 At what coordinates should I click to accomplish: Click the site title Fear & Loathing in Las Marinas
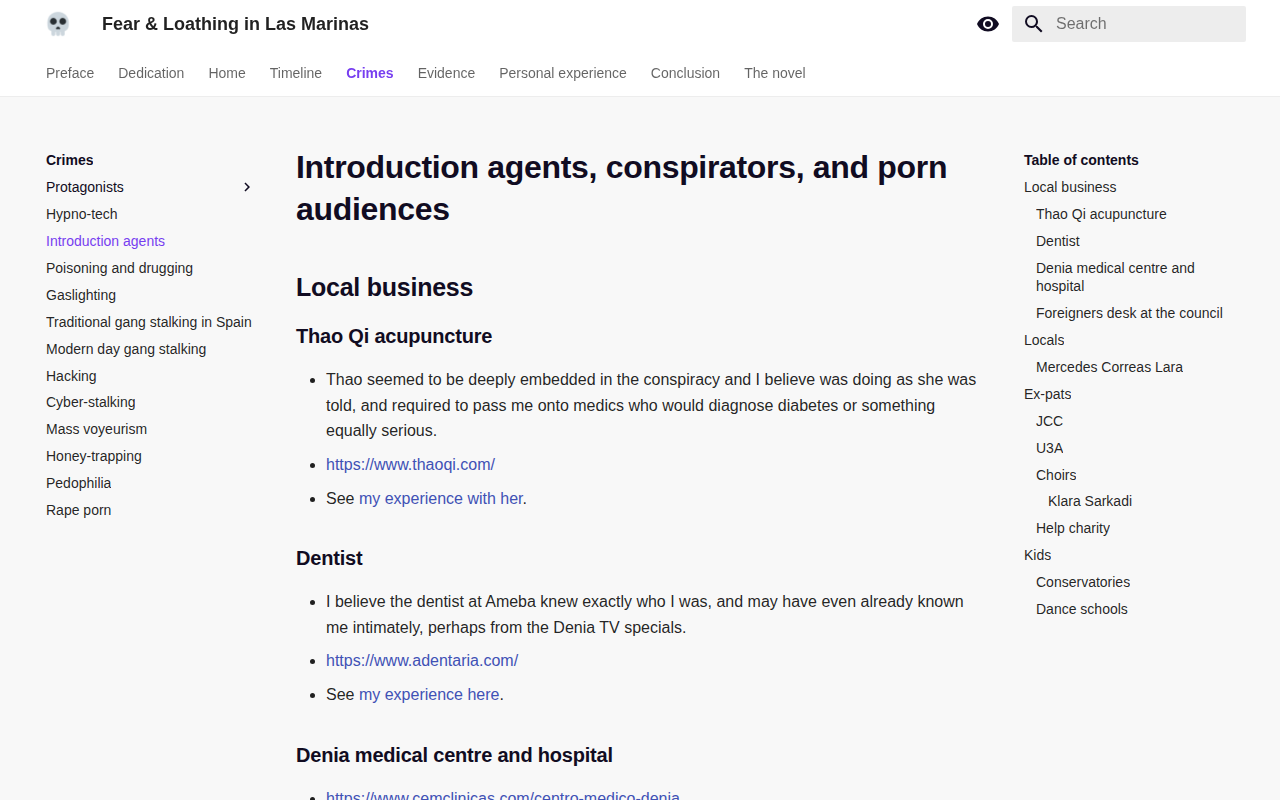[x=235, y=24]
